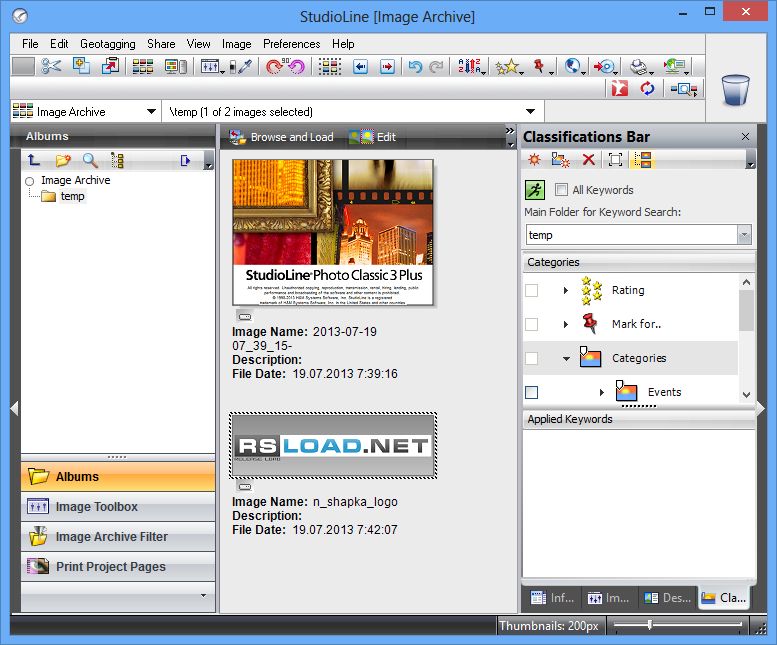Switch to the Inf... tab
The height and width of the screenshot is (645, 777).
point(553,598)
